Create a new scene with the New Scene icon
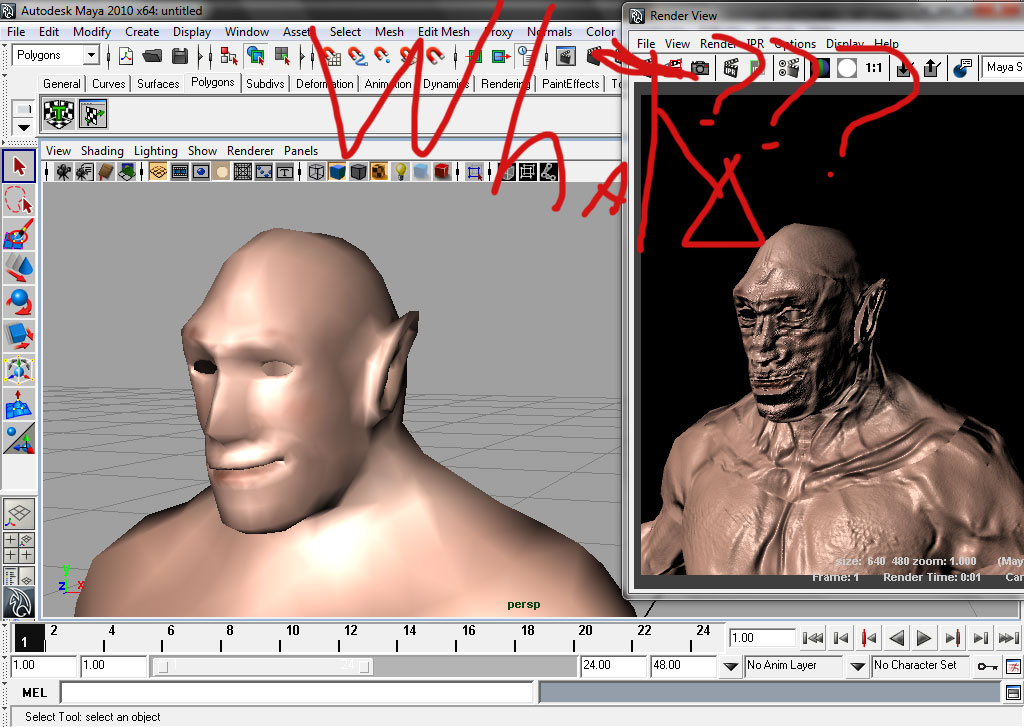 coord(125,56)
